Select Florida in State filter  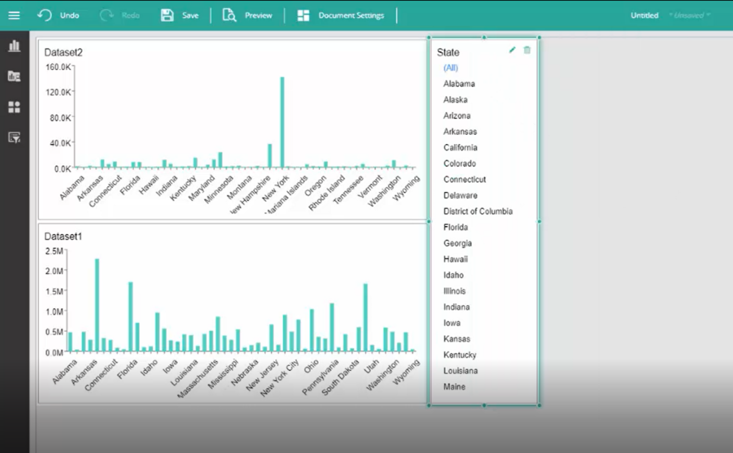[455, 227]
